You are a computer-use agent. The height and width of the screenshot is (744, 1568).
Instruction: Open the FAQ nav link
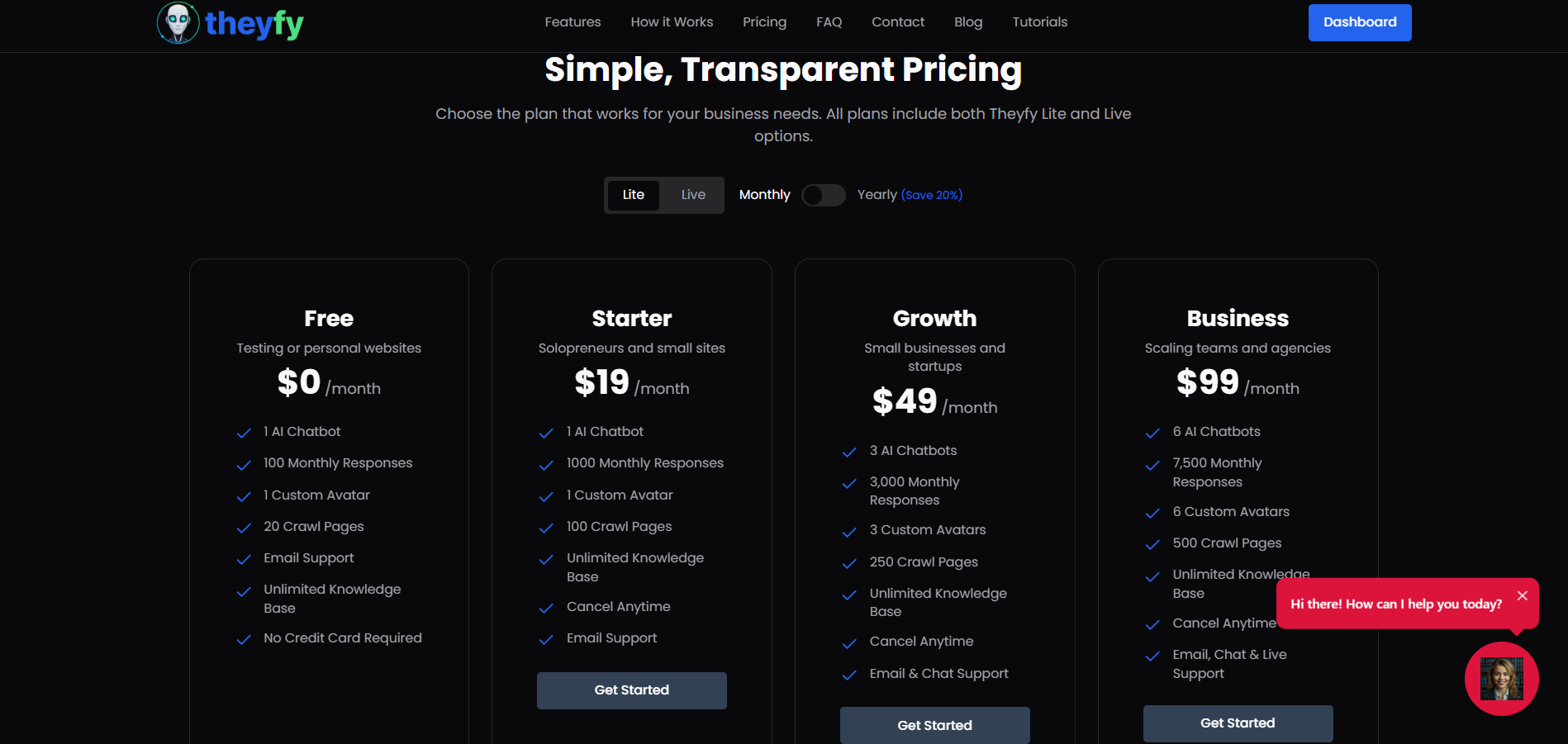(829, 22)
